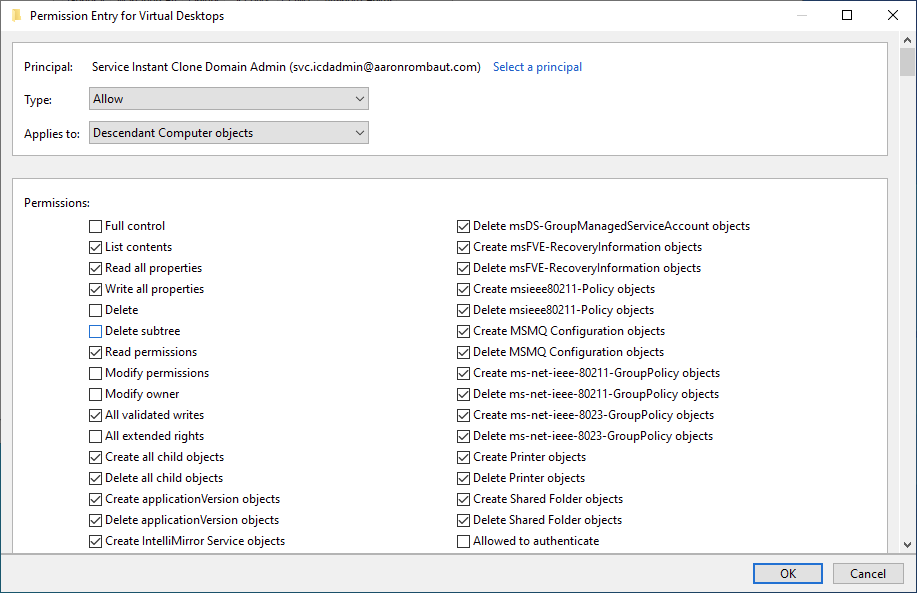Uncheck Create MSMQ Configuration objects
Viewport: 917px width, 593px height.
[464, 331]
